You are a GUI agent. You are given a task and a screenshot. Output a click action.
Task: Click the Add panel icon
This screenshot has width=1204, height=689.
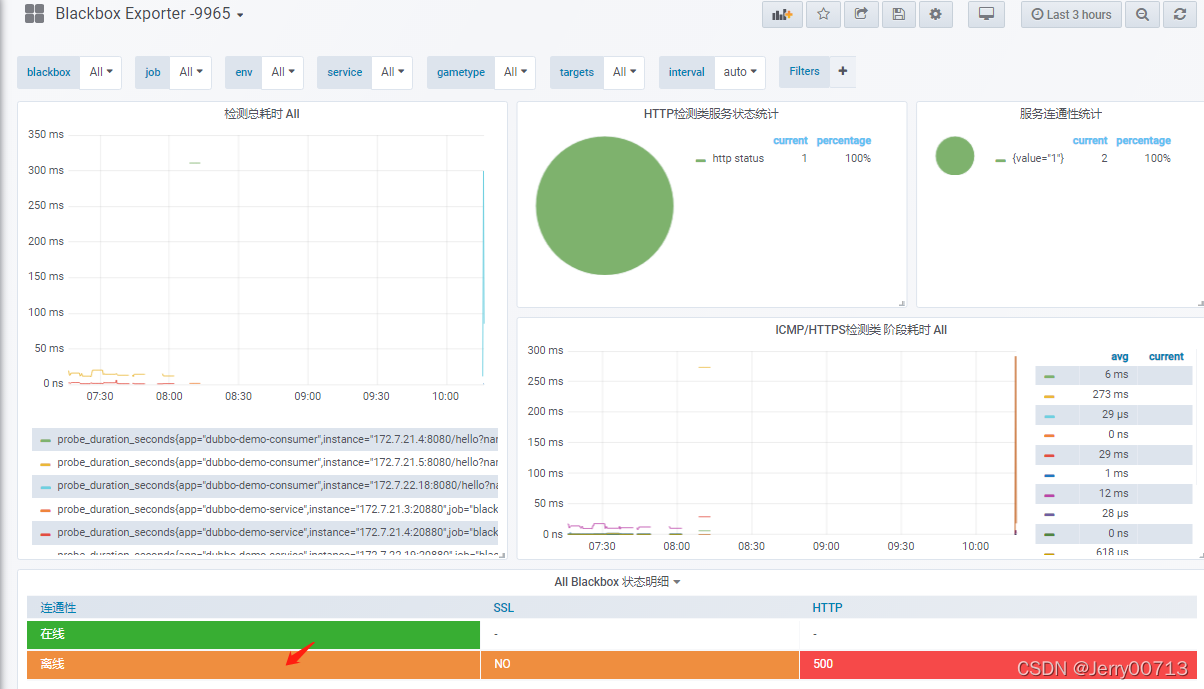pyautogui.click(x=782, y=14)
